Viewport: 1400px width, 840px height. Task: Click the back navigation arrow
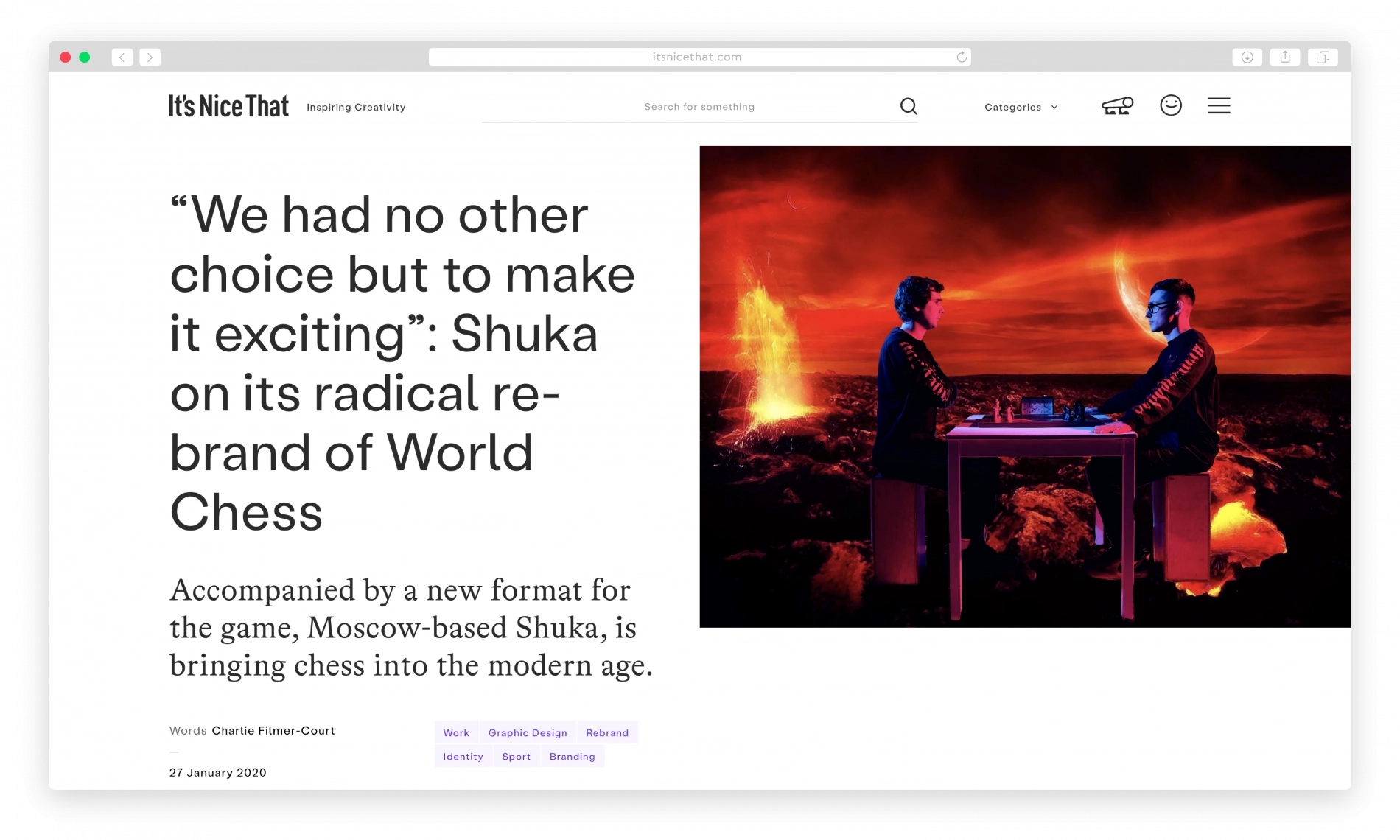click(122, 57)
